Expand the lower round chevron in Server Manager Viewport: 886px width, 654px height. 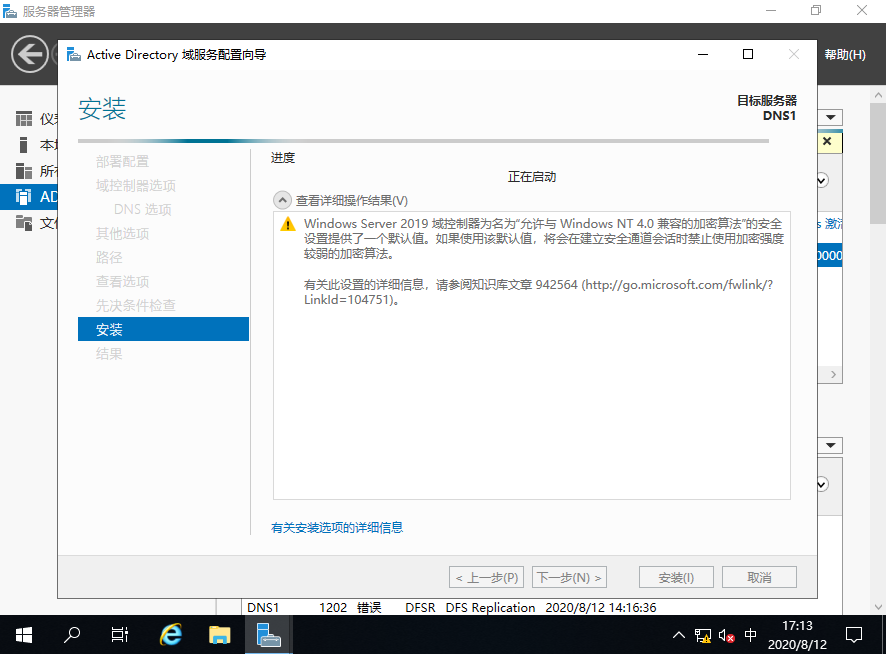pos(822,484)
